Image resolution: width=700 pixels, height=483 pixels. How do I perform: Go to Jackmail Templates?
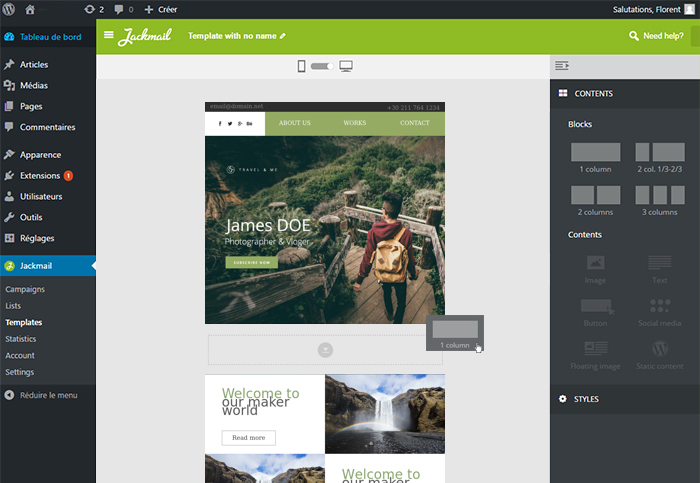coord(24,322)
